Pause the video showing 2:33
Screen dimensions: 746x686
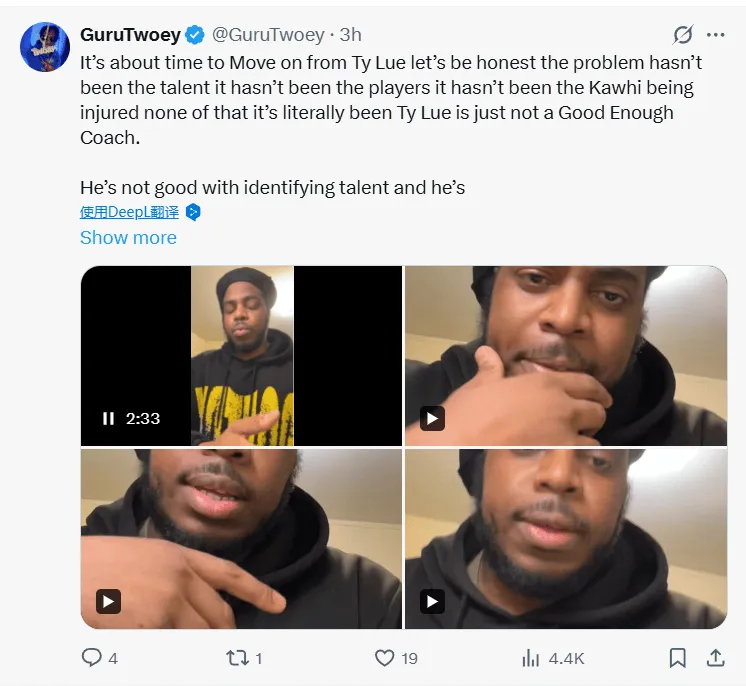click(x=108, y=418)
